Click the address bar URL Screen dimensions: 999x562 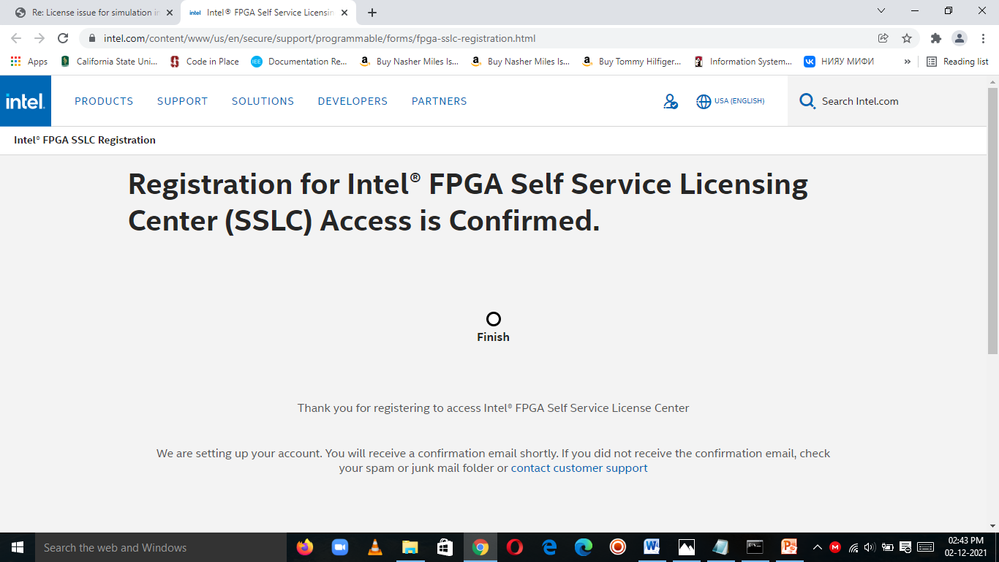[x=319, y=38]
